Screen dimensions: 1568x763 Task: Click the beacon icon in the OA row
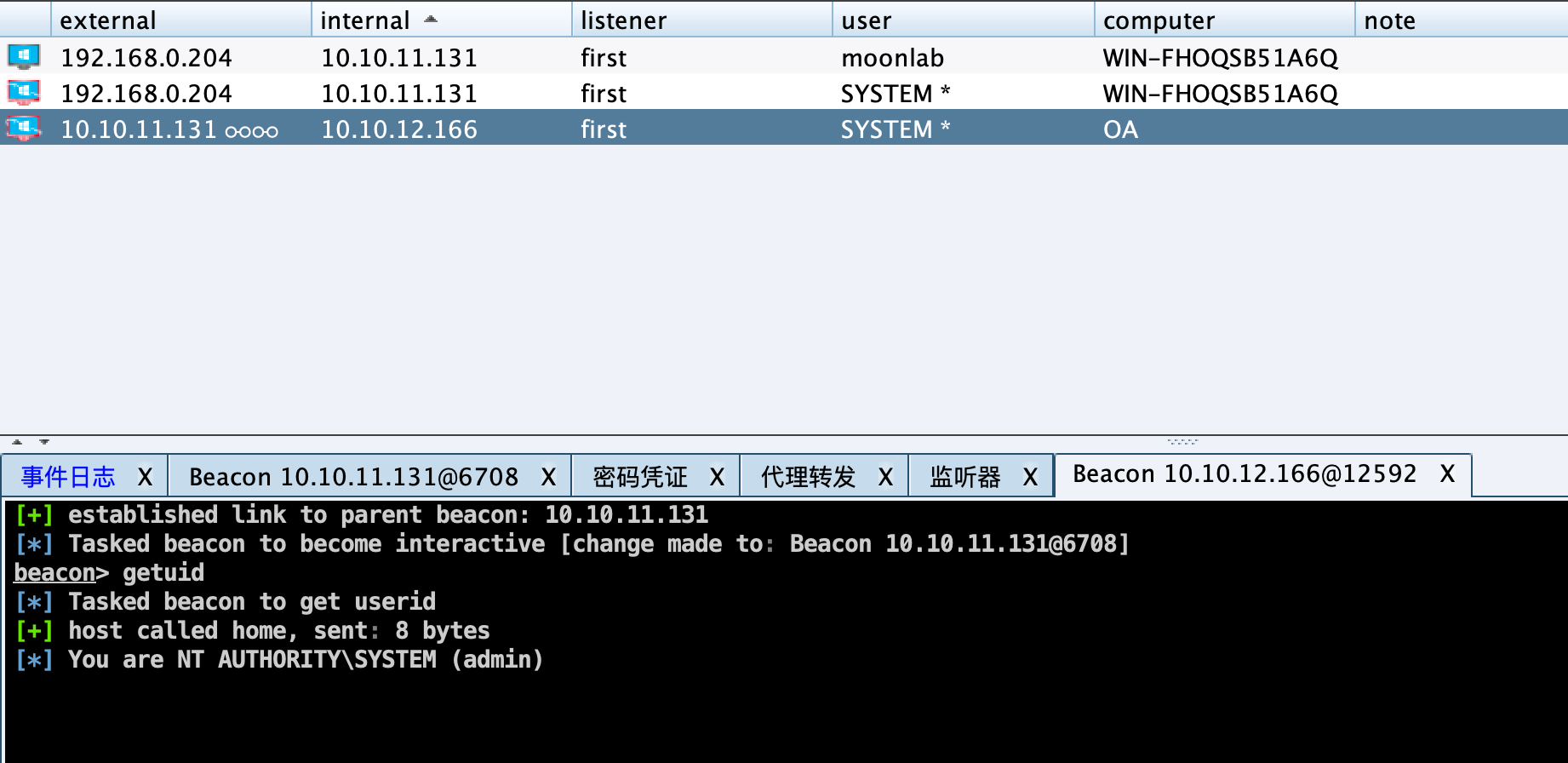(x=24, y=129)
